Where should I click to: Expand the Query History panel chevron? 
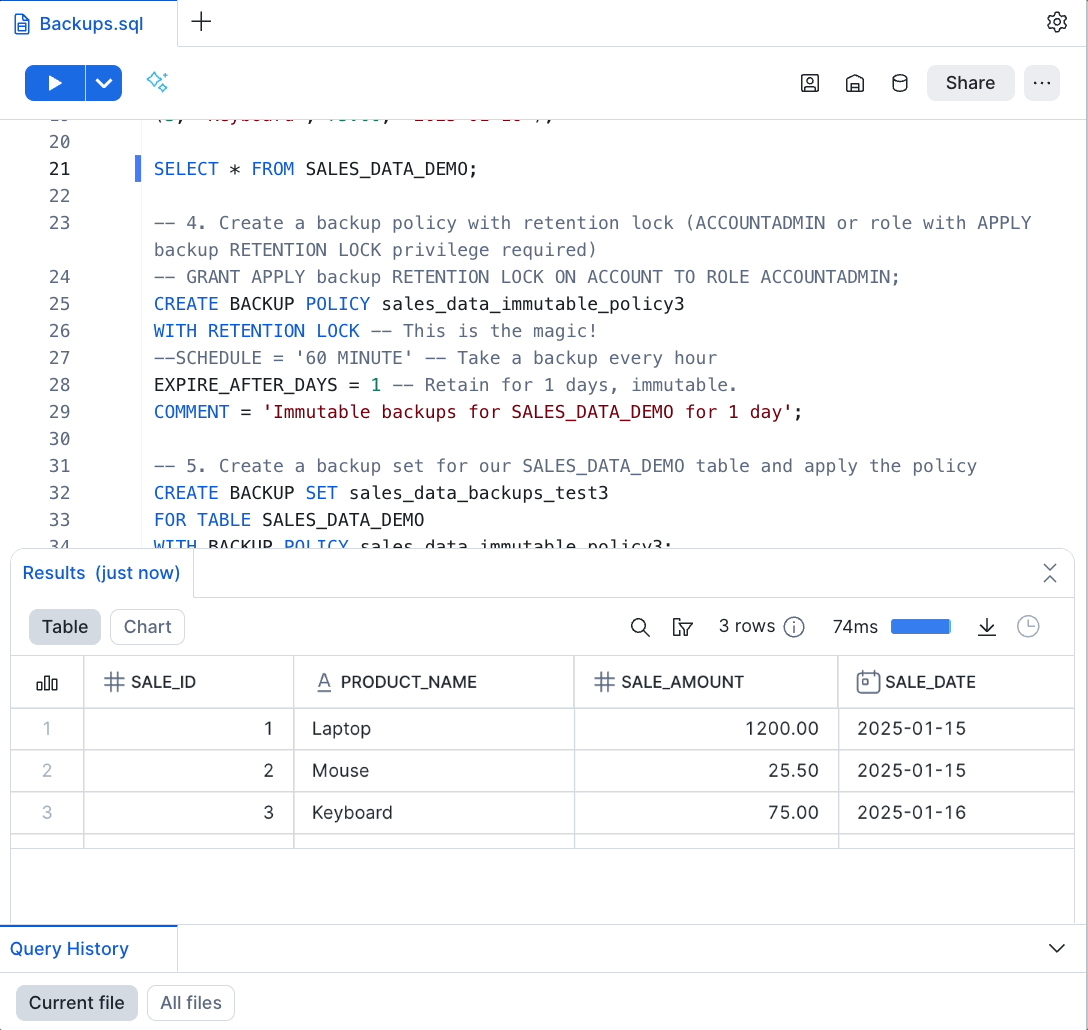[1057, 948]
